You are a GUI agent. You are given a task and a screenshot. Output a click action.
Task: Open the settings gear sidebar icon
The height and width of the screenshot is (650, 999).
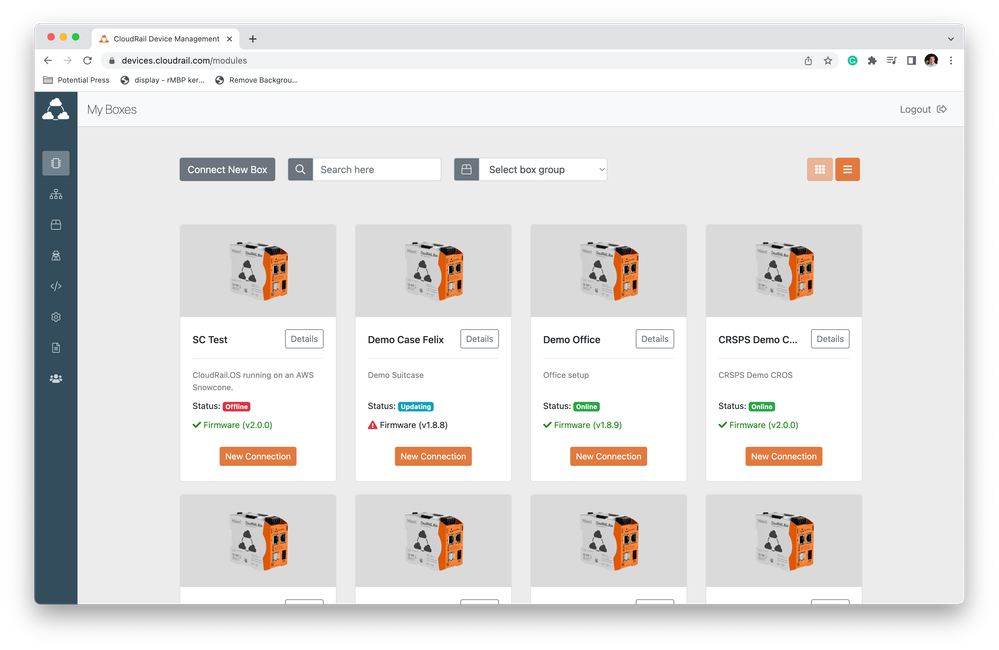[x=56, y=317]
